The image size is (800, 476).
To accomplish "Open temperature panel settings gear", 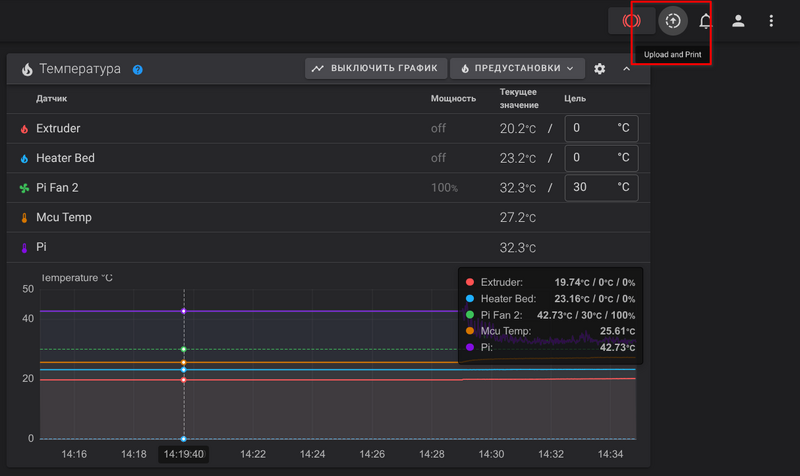I will [600, 69].
